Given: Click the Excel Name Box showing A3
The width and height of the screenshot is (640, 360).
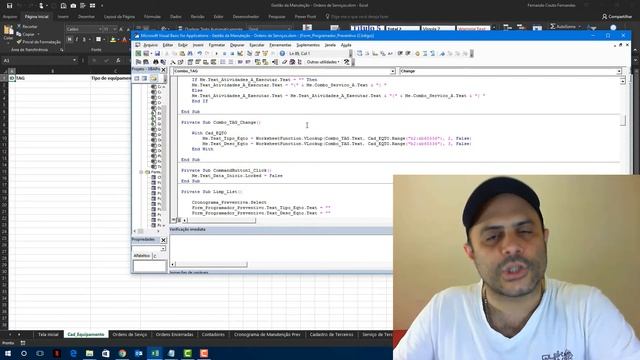Looking at the screenshot, I should click(x=37, y=60).
